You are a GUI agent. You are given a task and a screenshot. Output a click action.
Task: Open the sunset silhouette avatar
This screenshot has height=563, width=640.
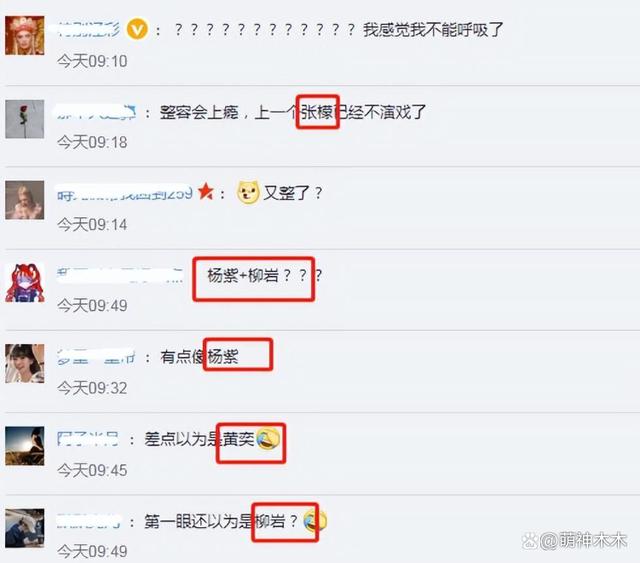tap(24, 446)
